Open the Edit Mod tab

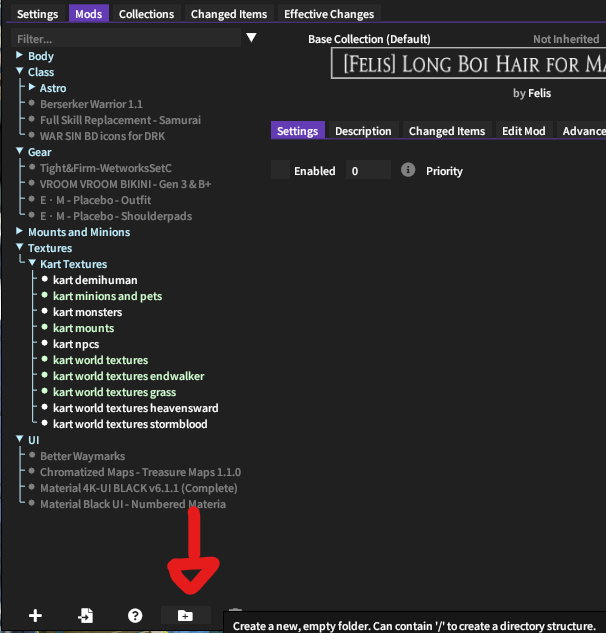(x=524, y=131)
